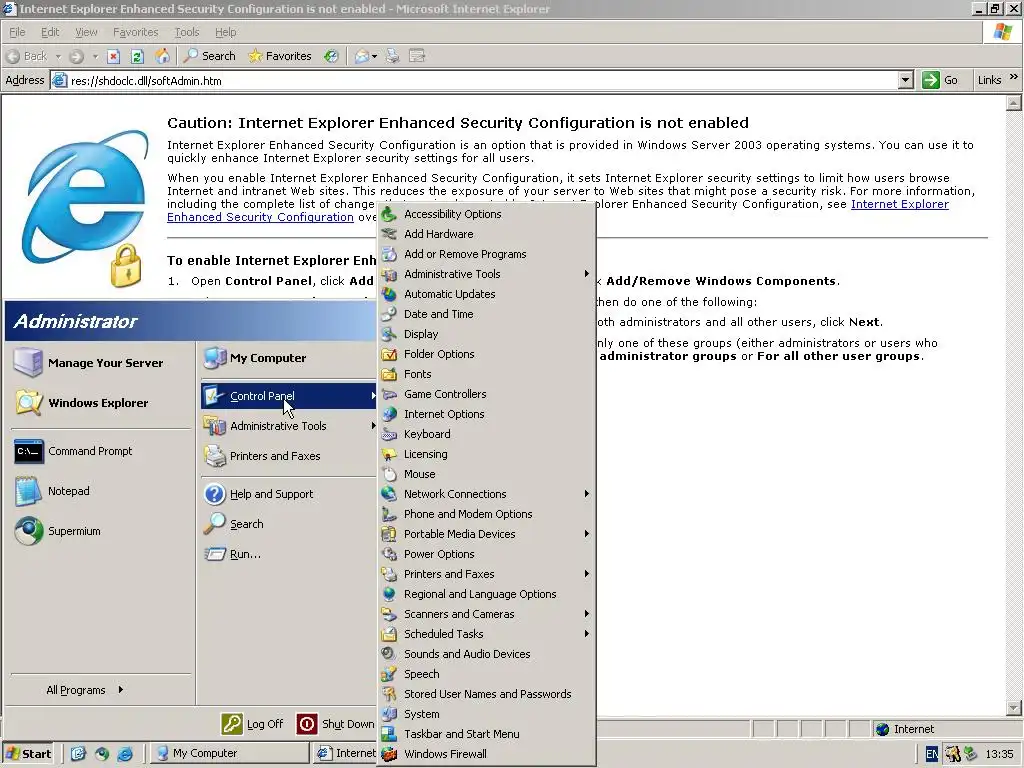
Task: Open System properties entry
Action: [487, 714]
